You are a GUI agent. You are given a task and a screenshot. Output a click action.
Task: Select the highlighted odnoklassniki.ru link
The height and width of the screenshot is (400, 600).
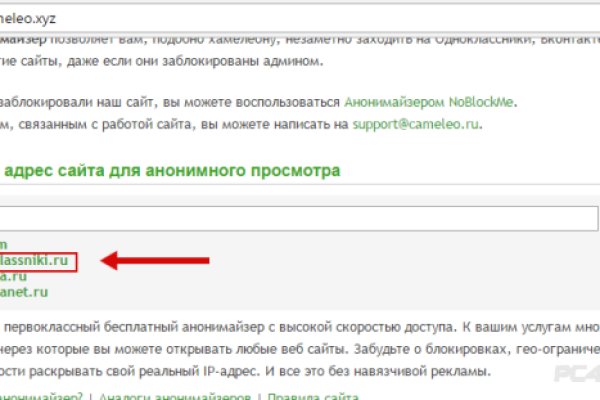pyautogui.click(x=36, y=260)
